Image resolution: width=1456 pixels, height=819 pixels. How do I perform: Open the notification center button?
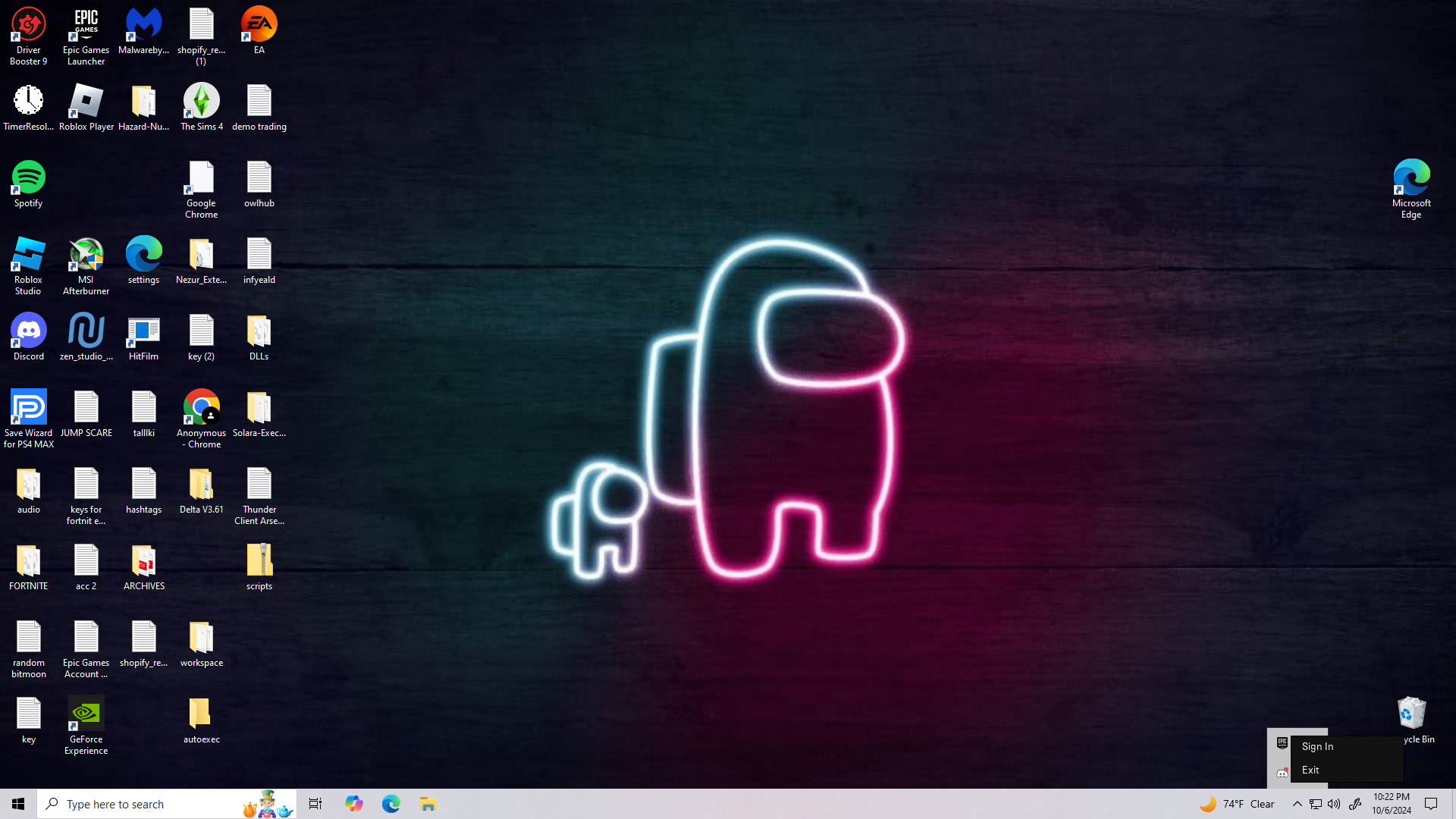tap(1431, 805)
